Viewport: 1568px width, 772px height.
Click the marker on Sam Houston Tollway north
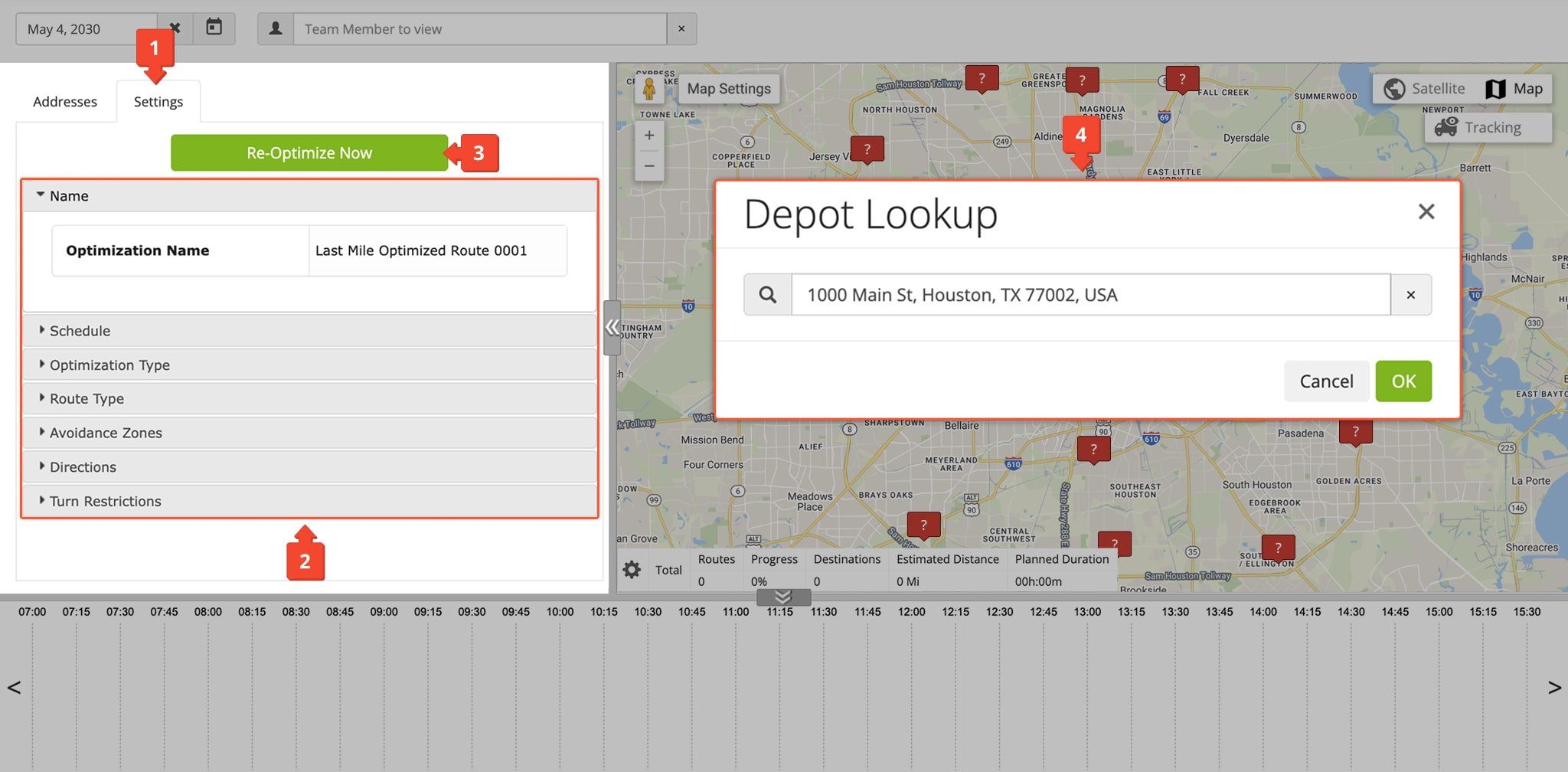pos(982,79)
